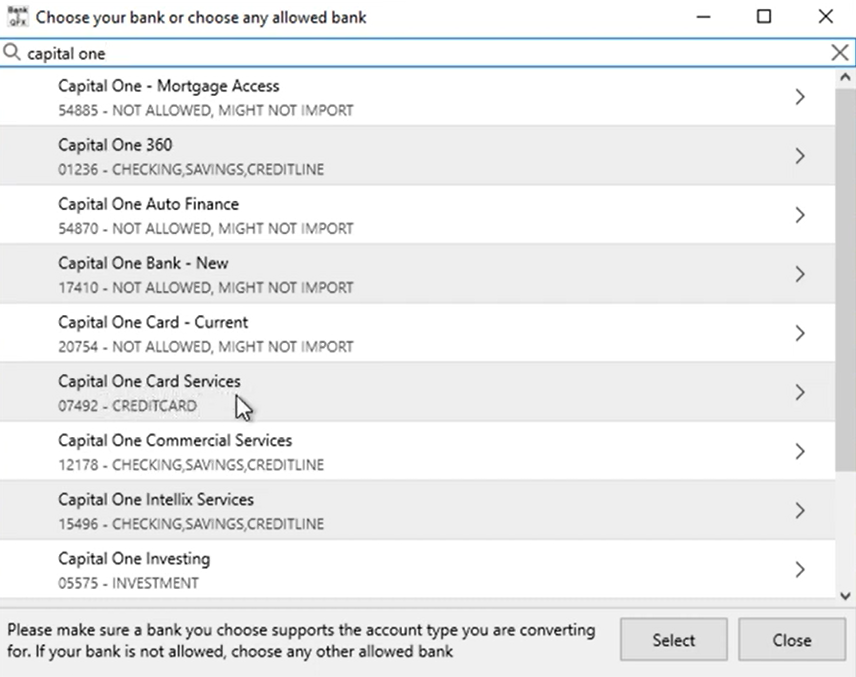Select 'Capital One 360' bank name
856x677 pixels.
click(115, 145)
